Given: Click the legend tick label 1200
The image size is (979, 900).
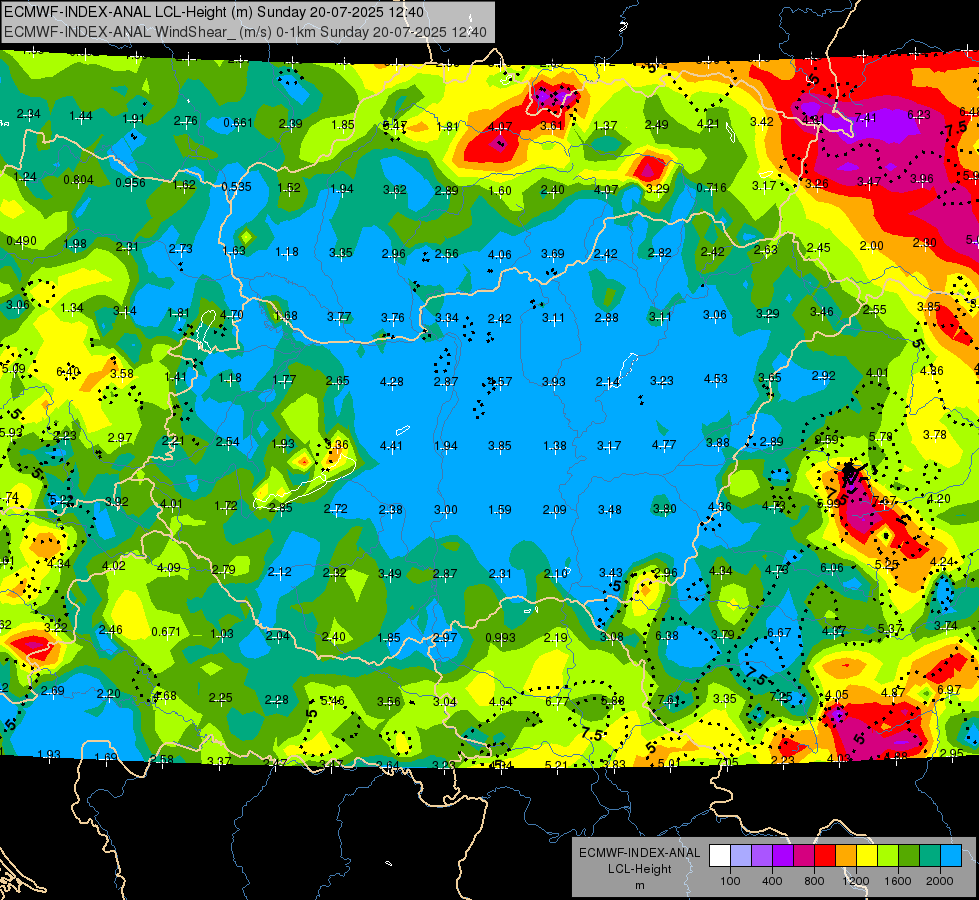Looking at the screenshot, I should tap(855, 881).
